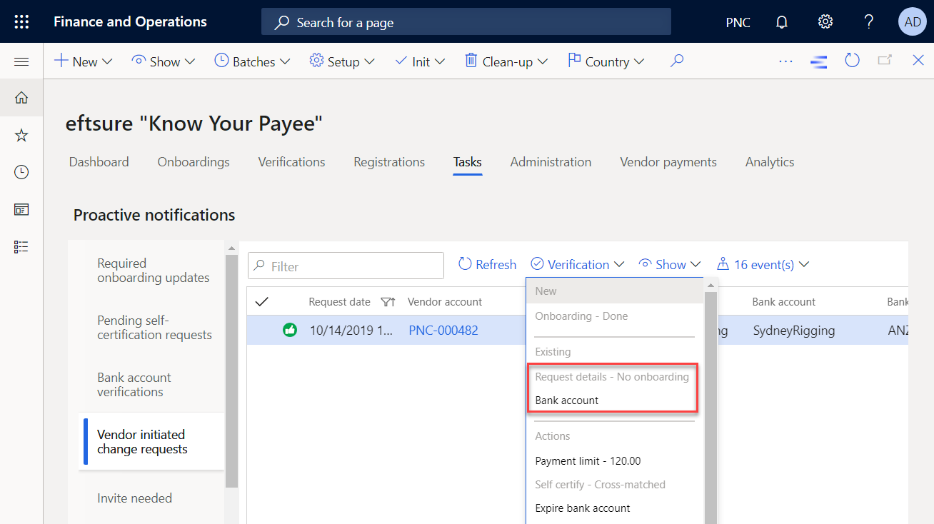This screenshot has height=524, width=934.
Task: Open the AD user avatar
Action: tap(912, 22)
